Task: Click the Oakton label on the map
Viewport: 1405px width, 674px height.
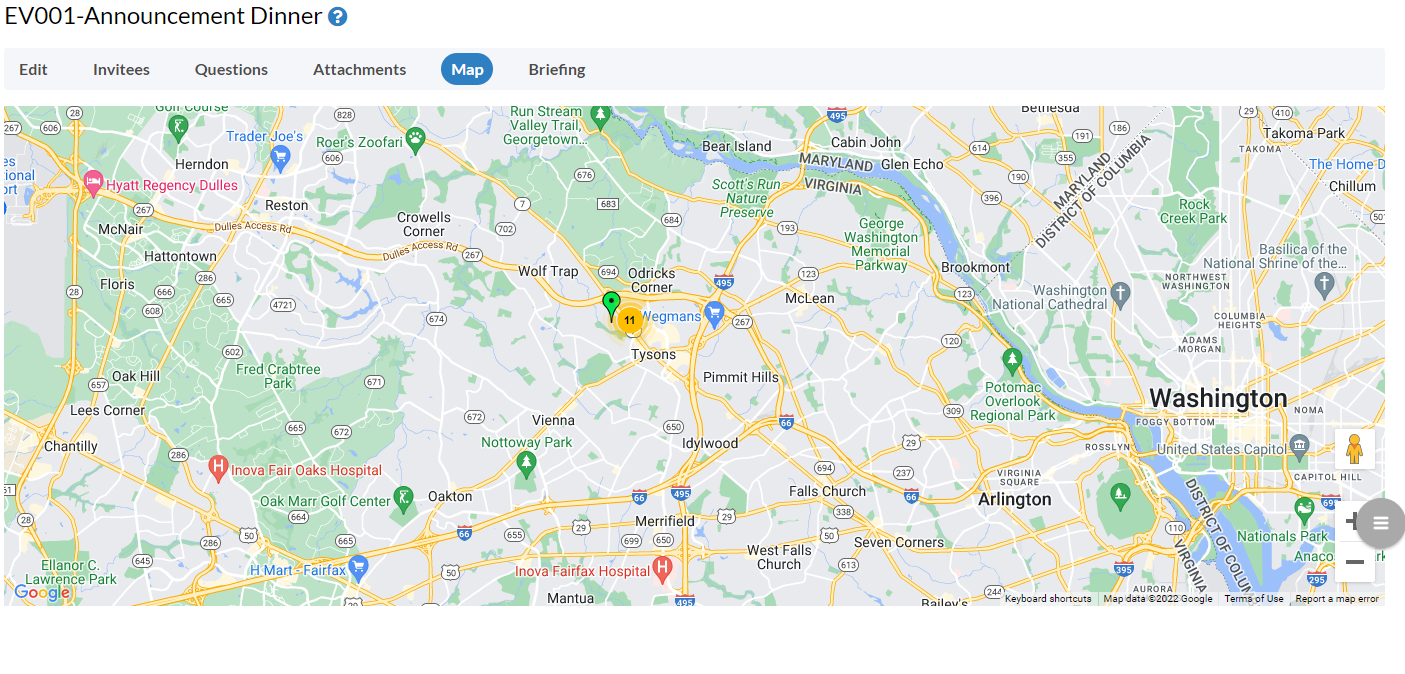Action: [x=450, y=496]
